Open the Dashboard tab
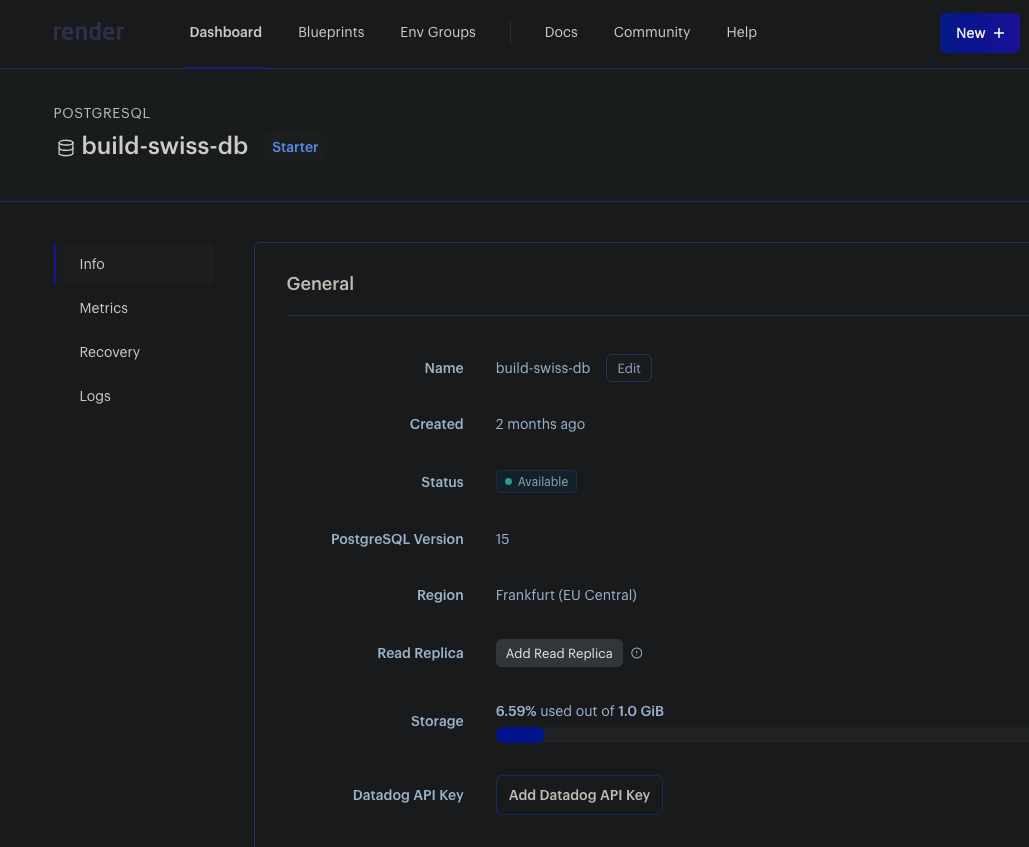 click(226, 32)
